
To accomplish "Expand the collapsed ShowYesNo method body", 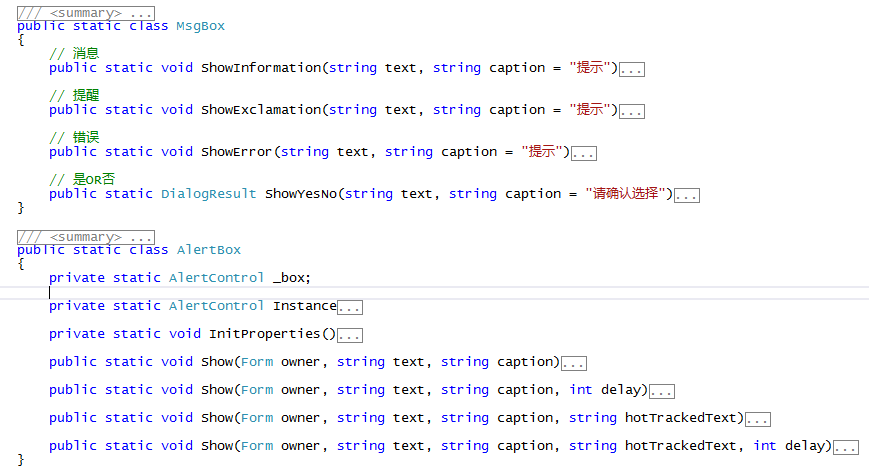I will click(687, 195).
